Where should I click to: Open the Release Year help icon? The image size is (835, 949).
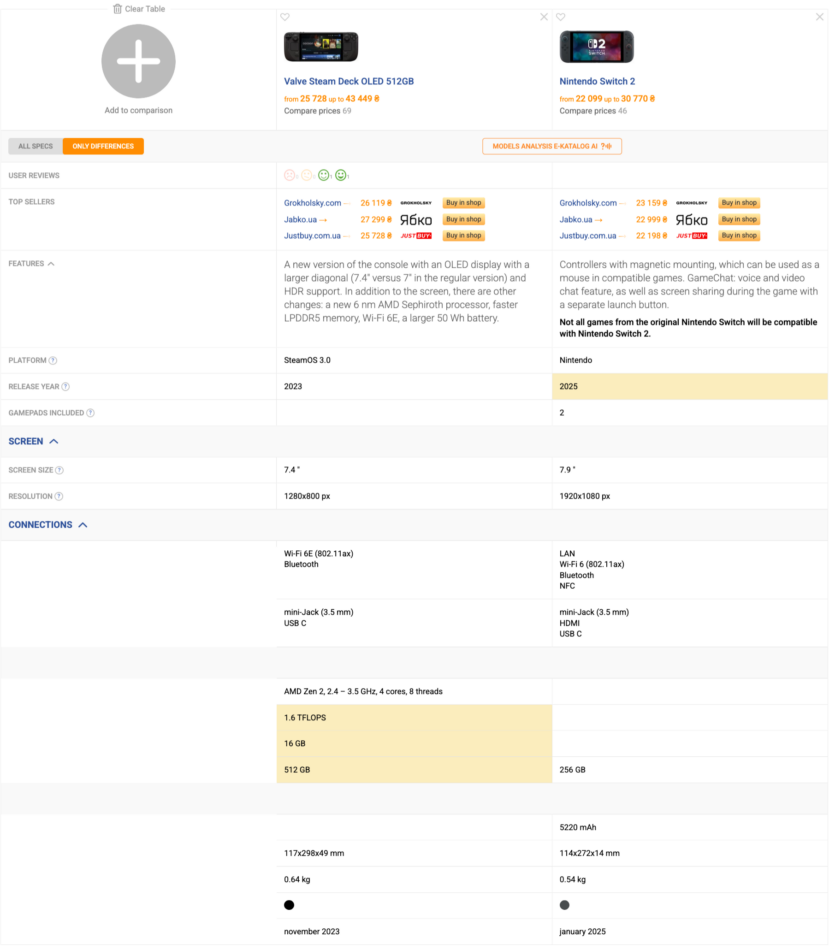point(65,387)
